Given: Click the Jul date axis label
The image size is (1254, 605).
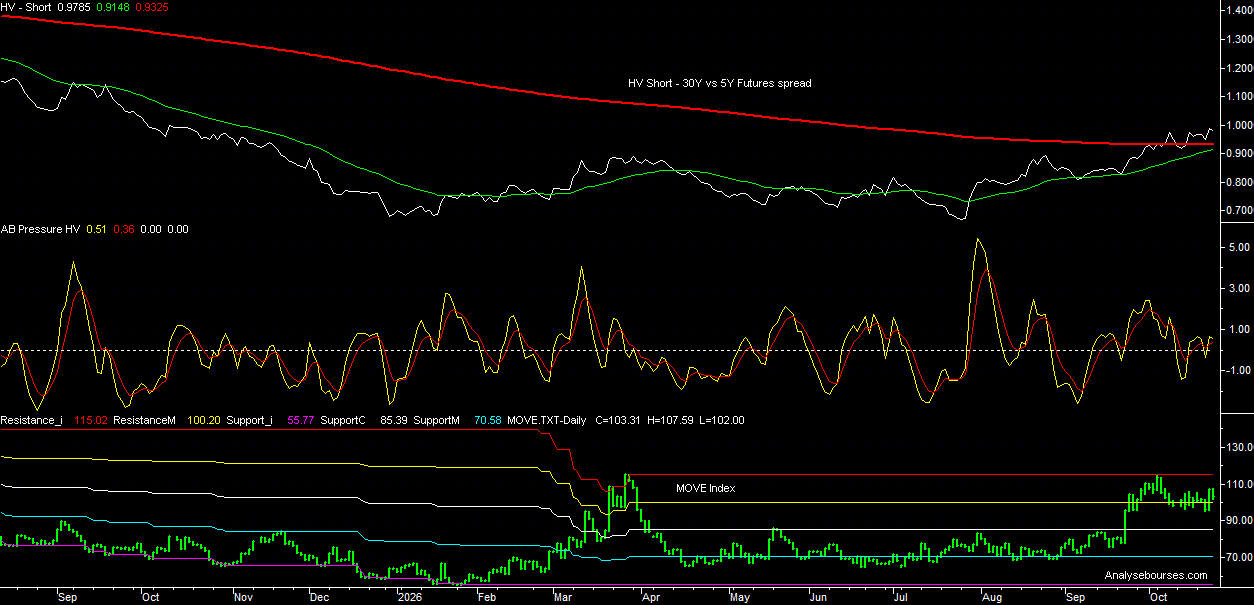Looking at the screenshot, I should (x=900, y=596).
